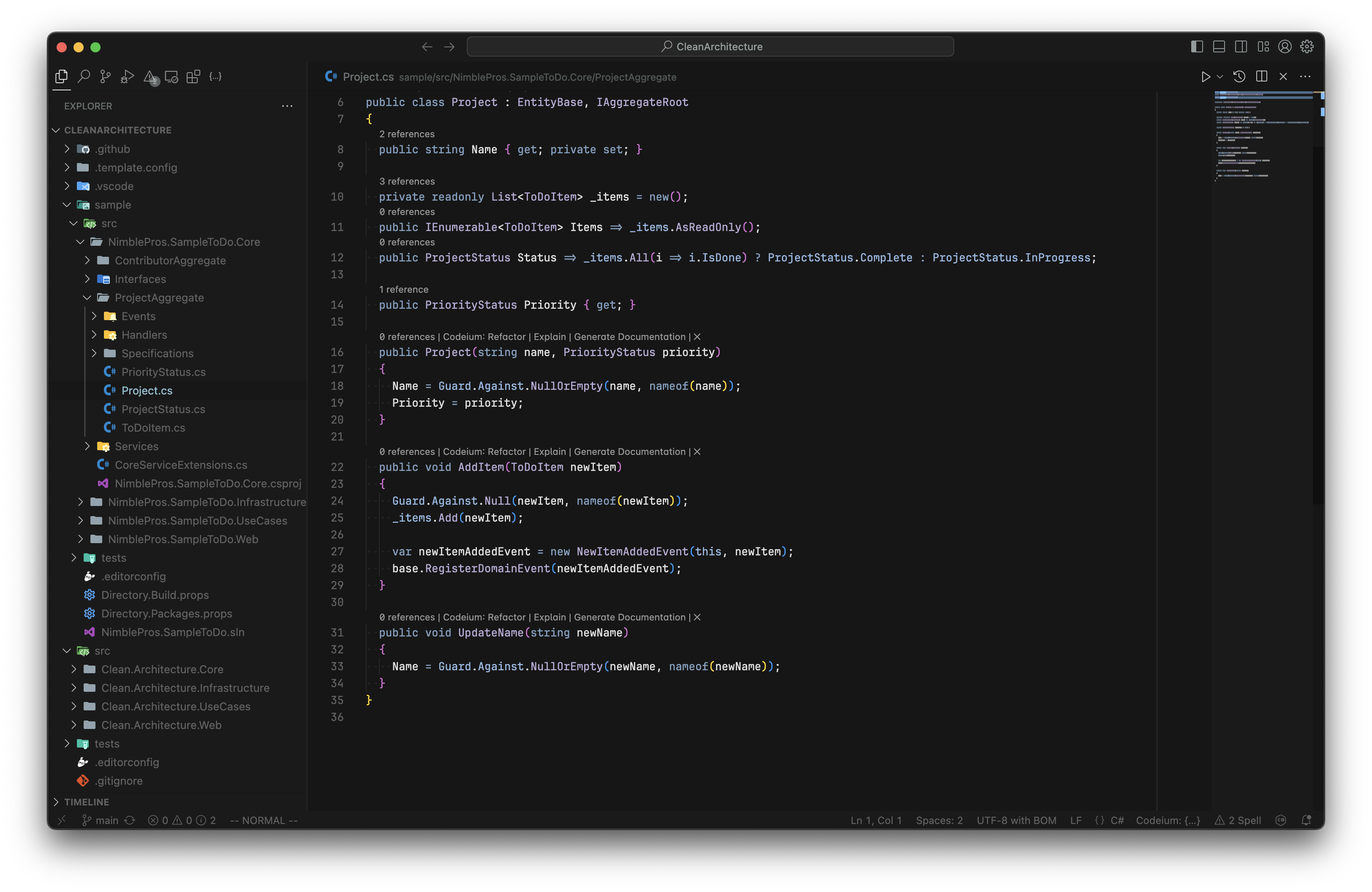Open the Run and Debug view
The height and width of the screenshot is (892, 1372).
(128, 76)
